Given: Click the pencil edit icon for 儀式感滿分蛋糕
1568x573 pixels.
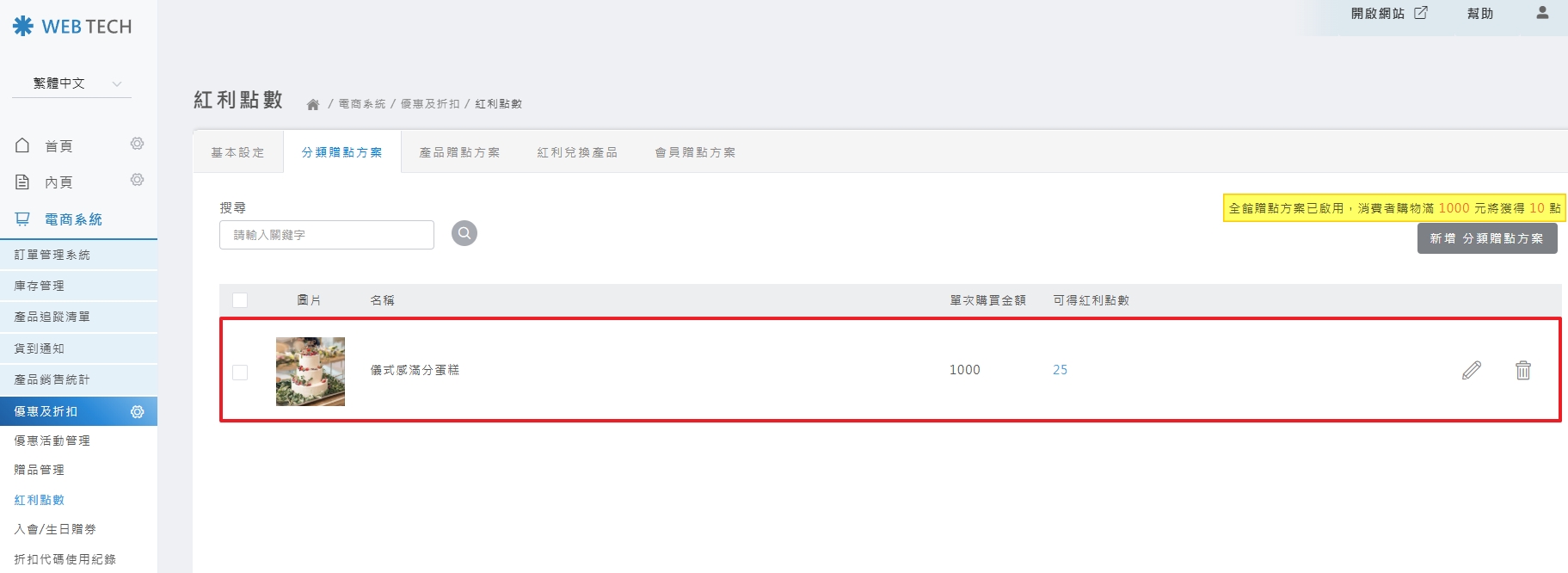Looking at the screenshot, I should (1472, 370).
